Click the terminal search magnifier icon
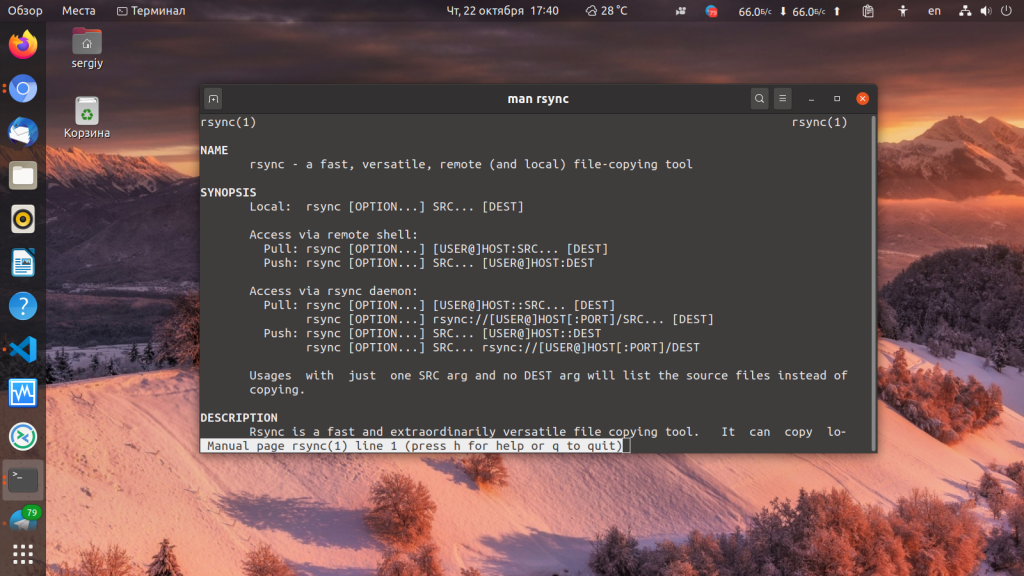 759,99
